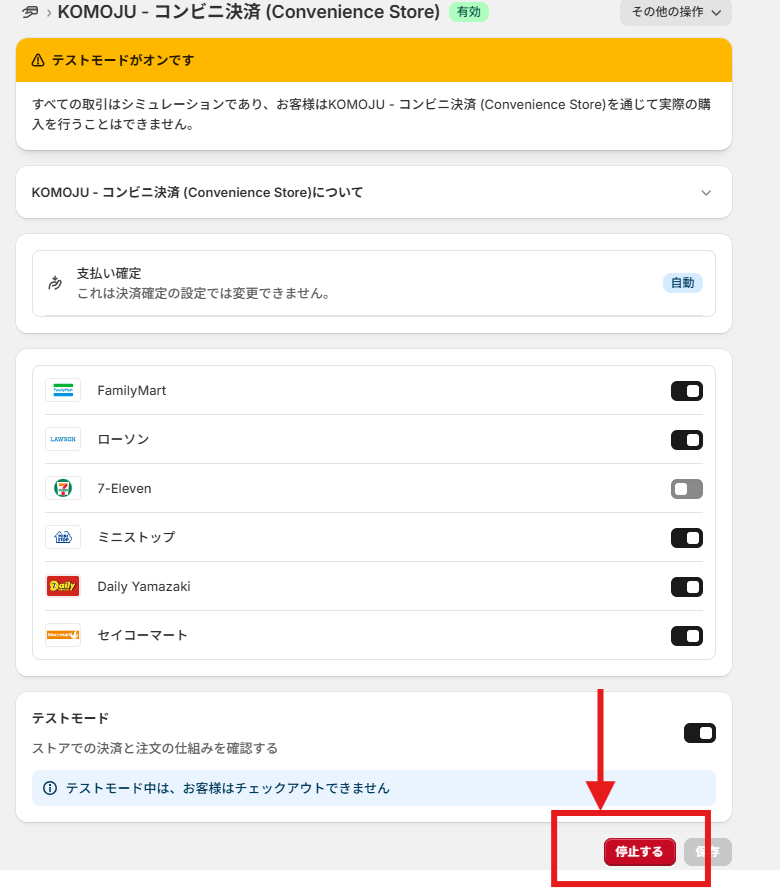Click the ローソン label
Screen dimensions: 780x888
pyautogui.click(x=123, y=439)
